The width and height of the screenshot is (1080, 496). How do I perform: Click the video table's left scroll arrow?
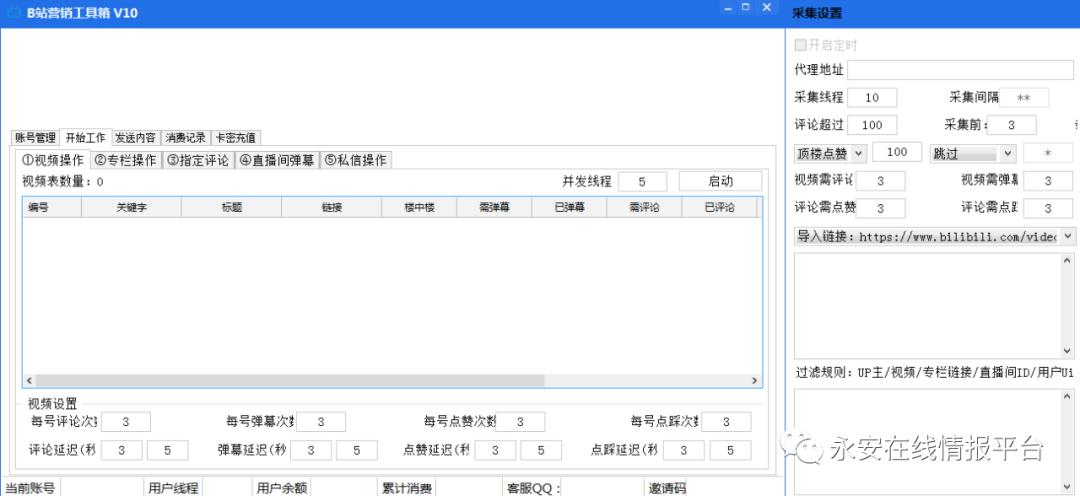pos(29,381)
